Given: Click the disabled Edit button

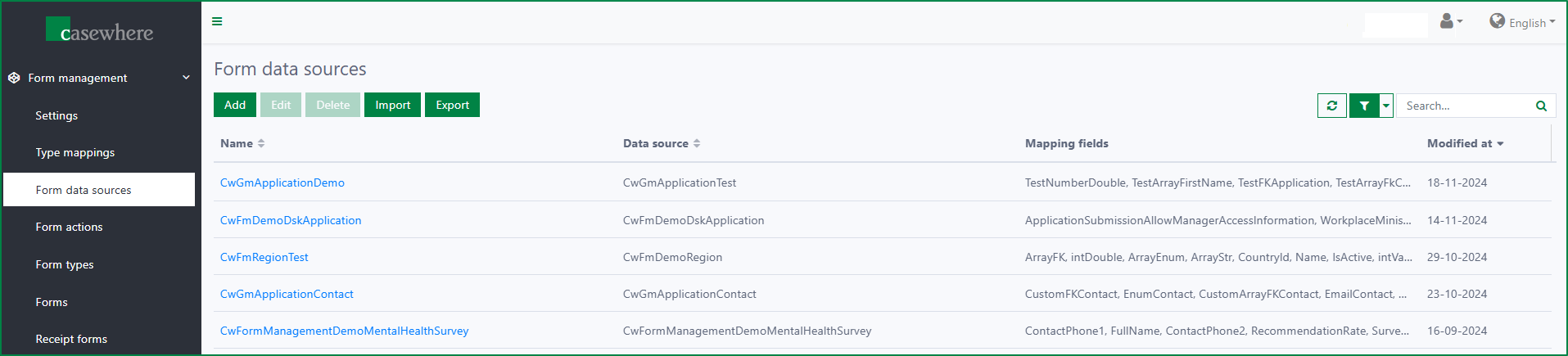Looking at the screenshot, I should click(x=281, y=105).
